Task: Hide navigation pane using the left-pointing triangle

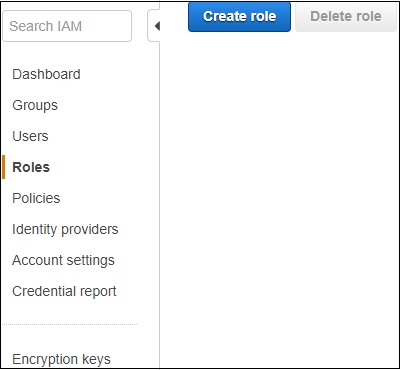Action: (x=154, y=26)
